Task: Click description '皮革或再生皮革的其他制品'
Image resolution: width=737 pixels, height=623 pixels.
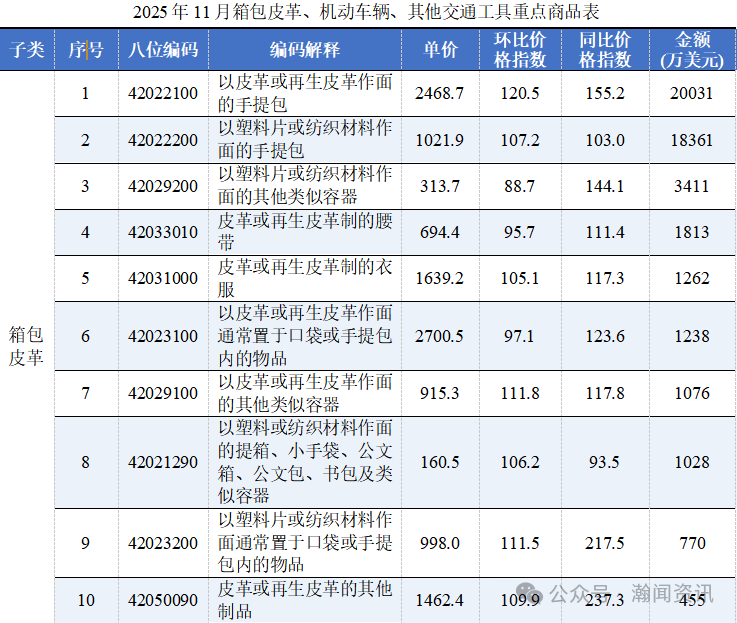Action: (305, 600)
